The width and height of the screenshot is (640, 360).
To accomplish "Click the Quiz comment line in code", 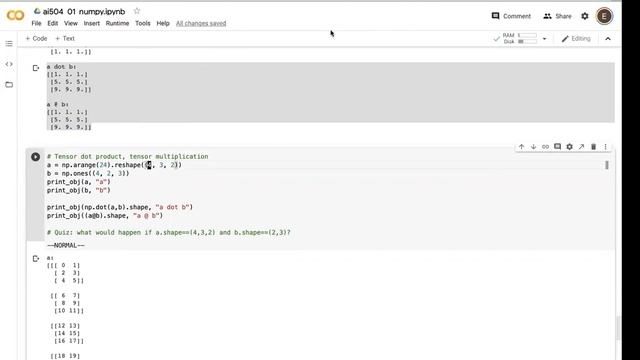I will pyautogui.click(x=169, y=232).
